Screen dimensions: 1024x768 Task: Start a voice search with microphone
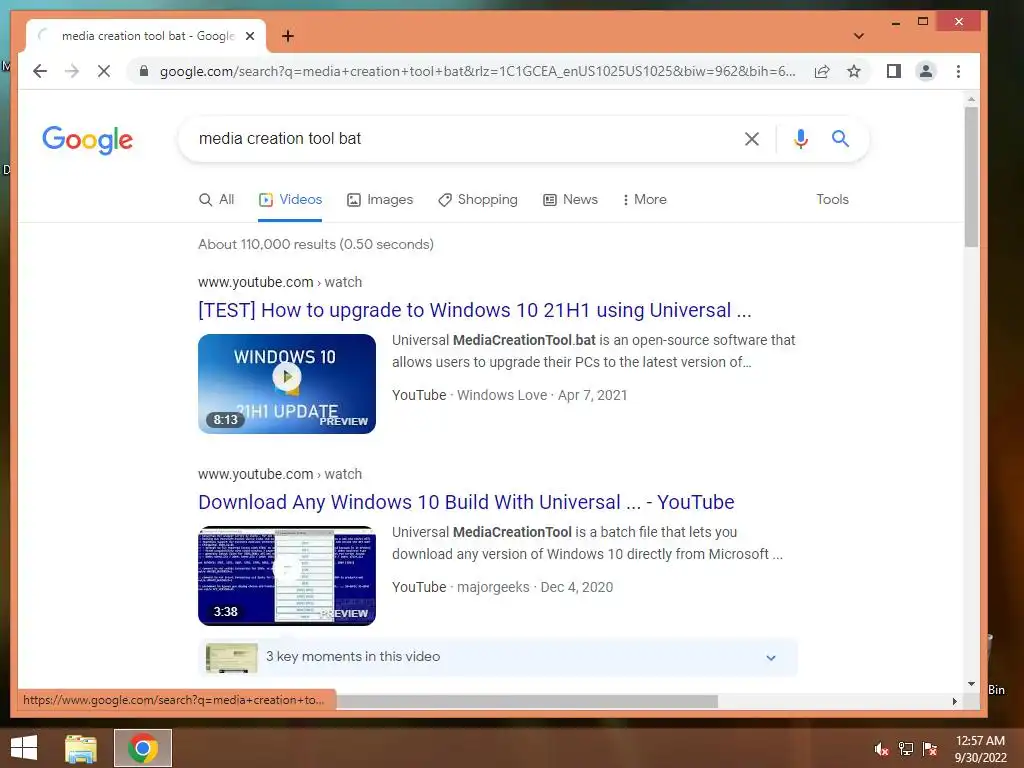pyautogui.click(x=801, y=138)
